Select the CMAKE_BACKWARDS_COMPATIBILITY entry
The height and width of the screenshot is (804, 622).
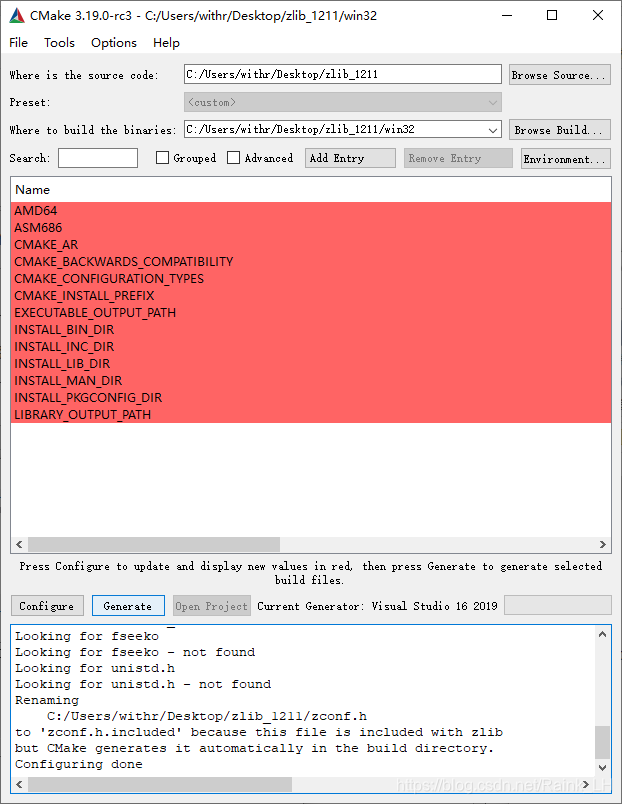pyautogui.click(x=311, y=262)
